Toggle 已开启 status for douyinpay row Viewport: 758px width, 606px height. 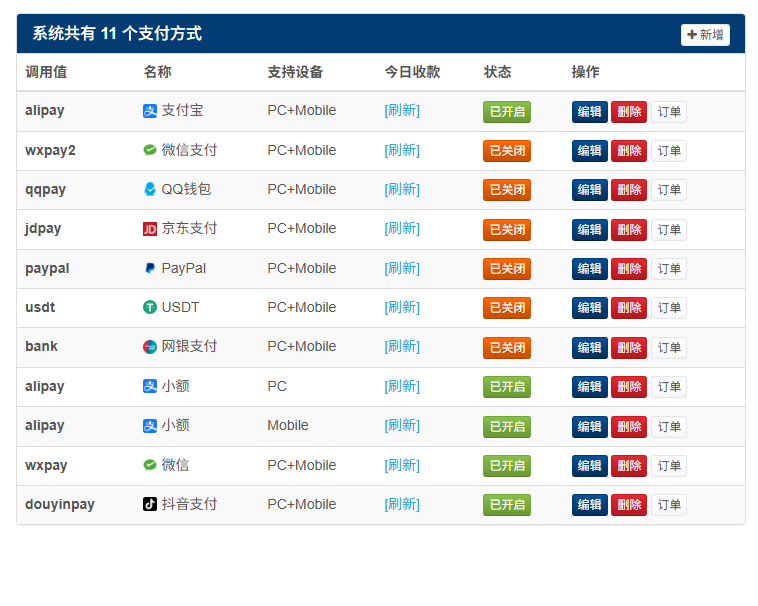point(507,505)
